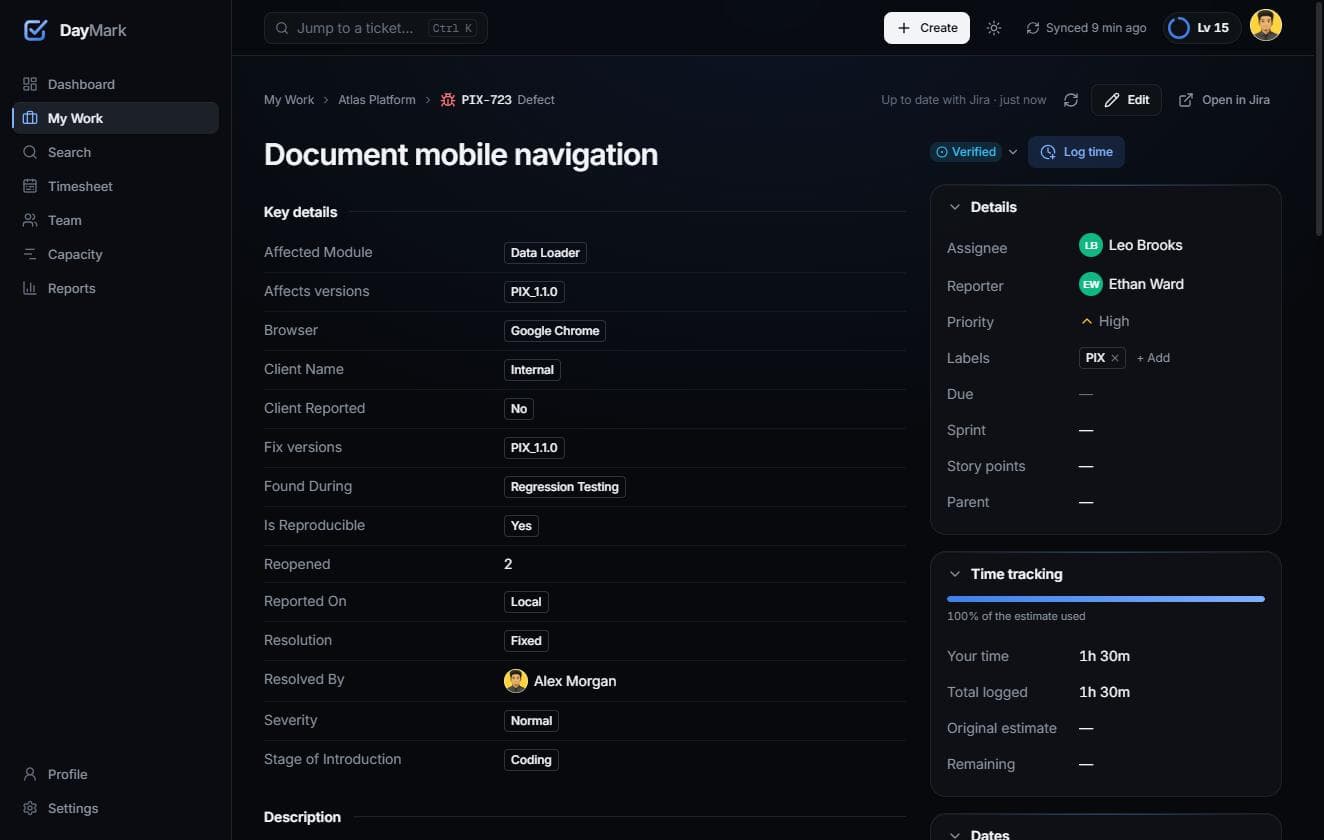This screenshot has height=840, width=1324.
Task: Click the High priority arrow icon
Action: tap(1086, 322)
